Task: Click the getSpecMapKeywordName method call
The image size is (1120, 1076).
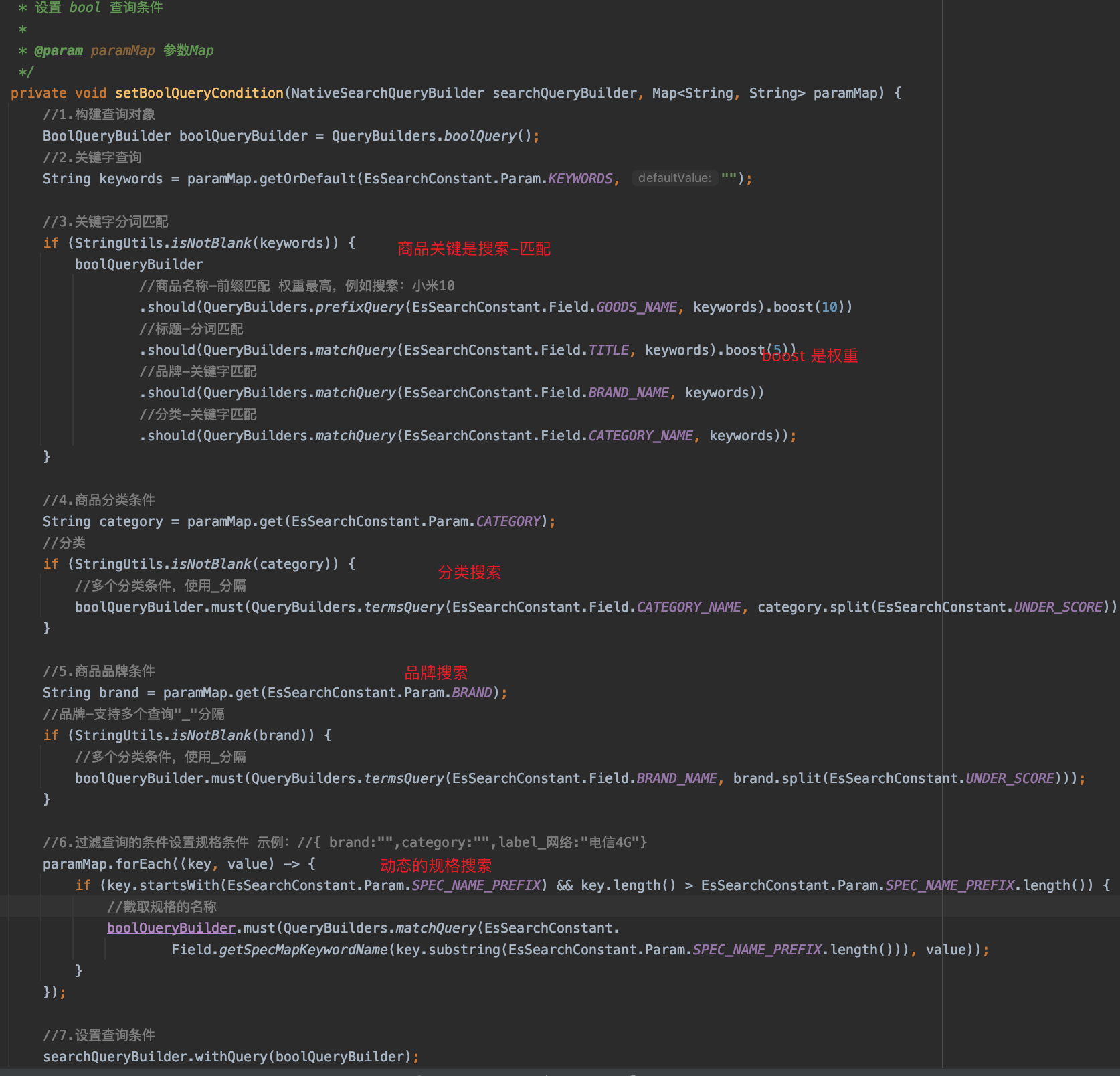Action: [x=308, y=949]
